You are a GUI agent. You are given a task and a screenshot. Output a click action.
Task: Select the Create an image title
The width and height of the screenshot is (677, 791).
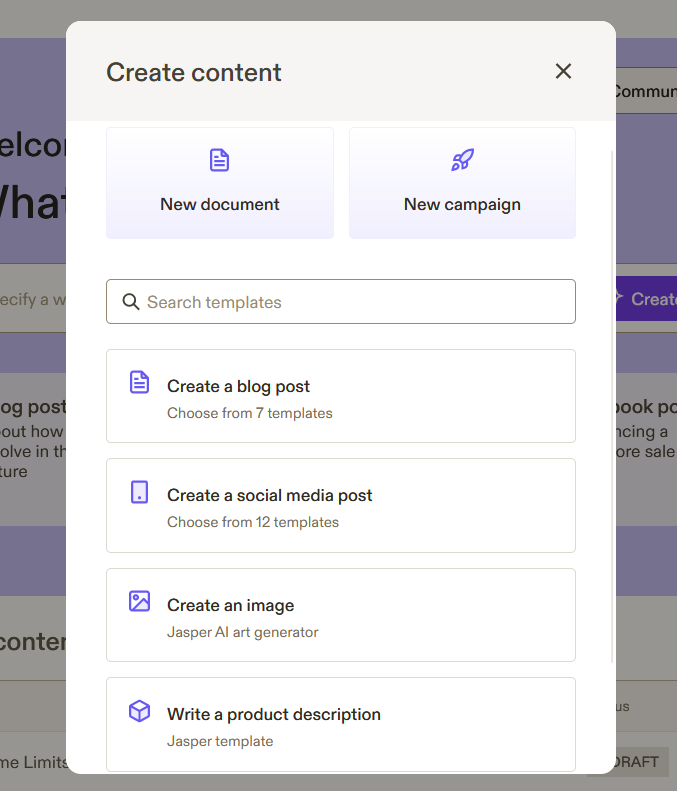(230, 605)
